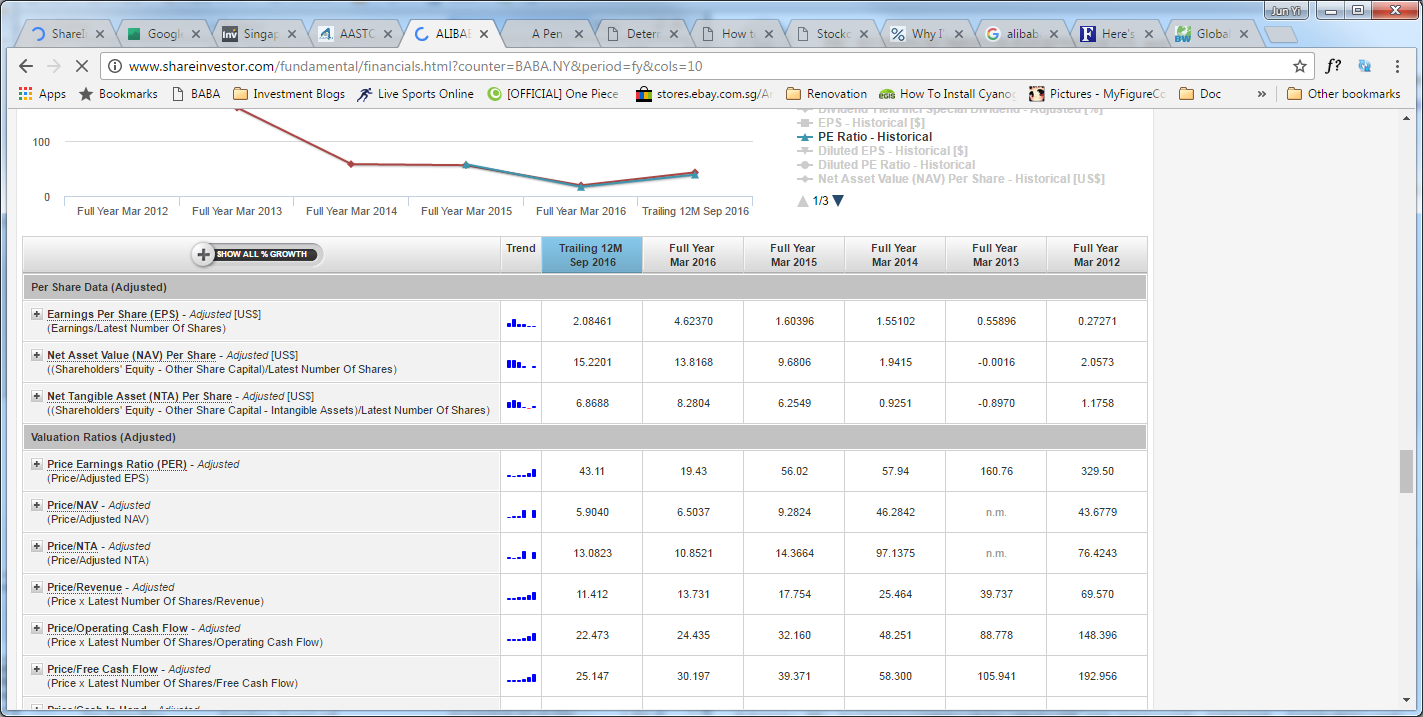Toggle Diluted EPS - Historical chart series
The width and height of the screenshot is (1423, 717).
point(882,151)
